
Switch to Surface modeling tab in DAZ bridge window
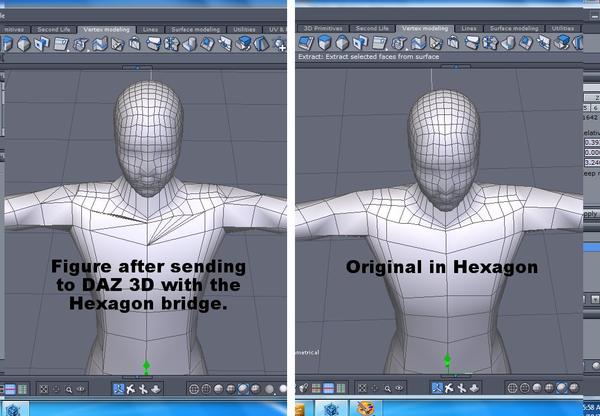196,29
